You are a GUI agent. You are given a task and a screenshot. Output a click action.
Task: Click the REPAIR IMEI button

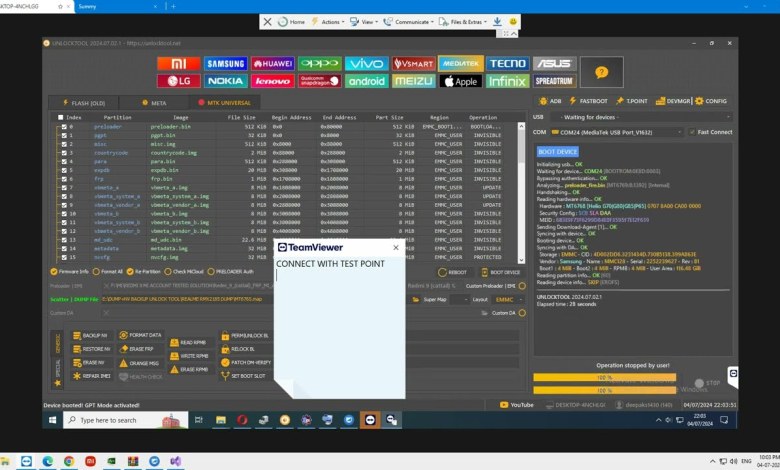[93, 376]
